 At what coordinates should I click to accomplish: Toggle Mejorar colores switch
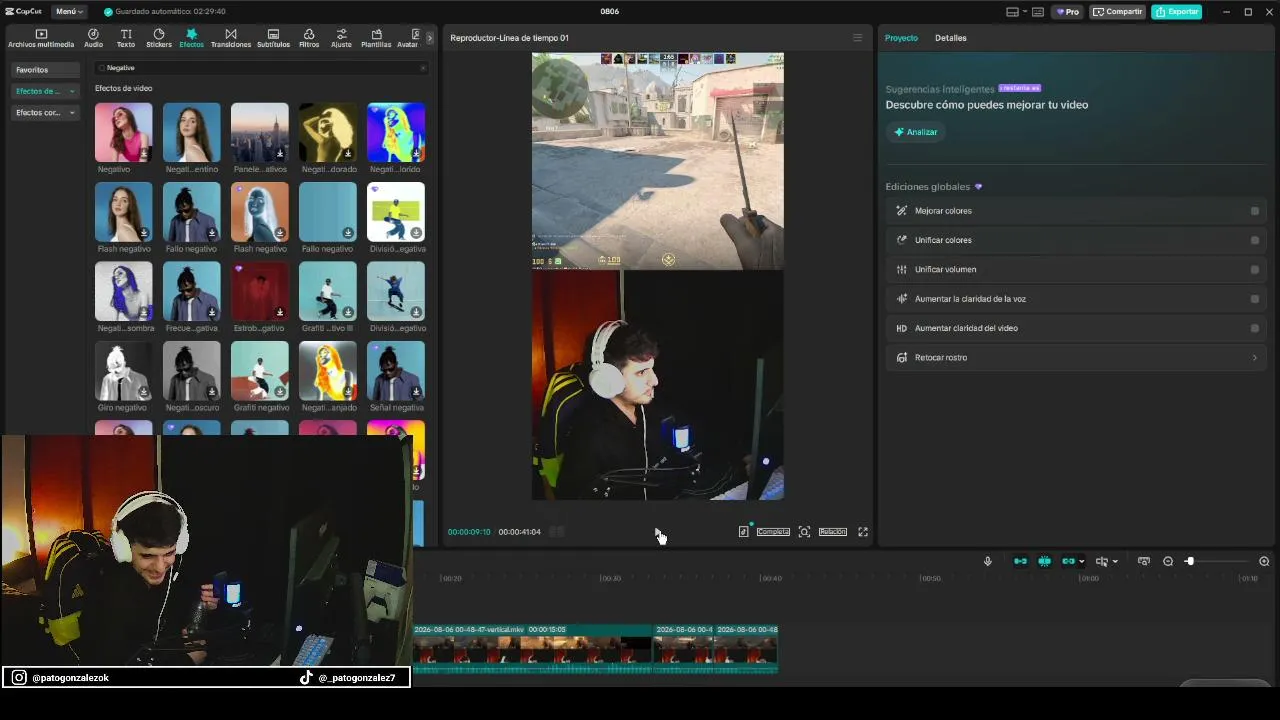[x=1255, y=211]
